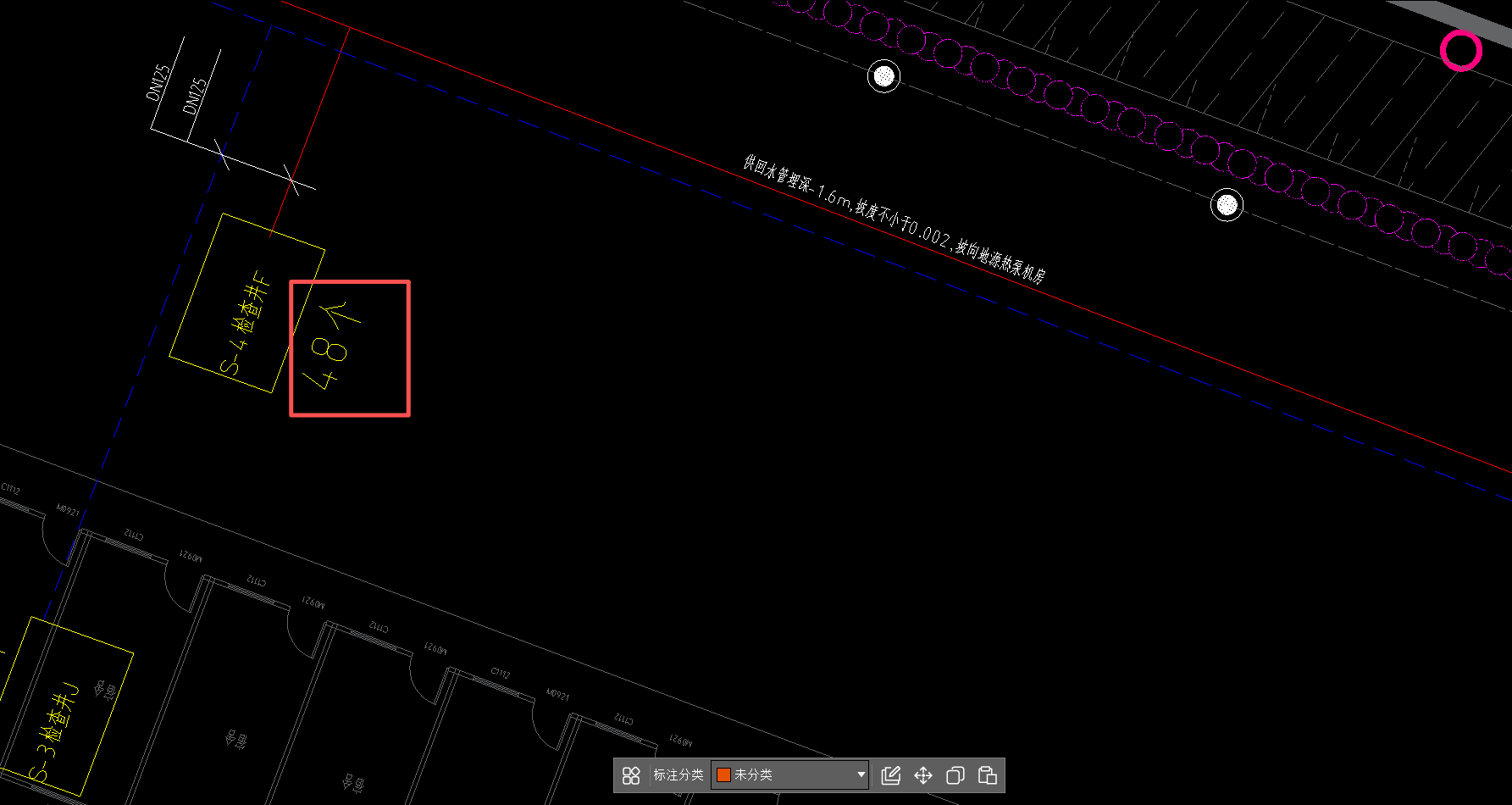Screen dimensions: 1512x805
Task: Click the 标注分类 label in toolbar
Action: 678,774
